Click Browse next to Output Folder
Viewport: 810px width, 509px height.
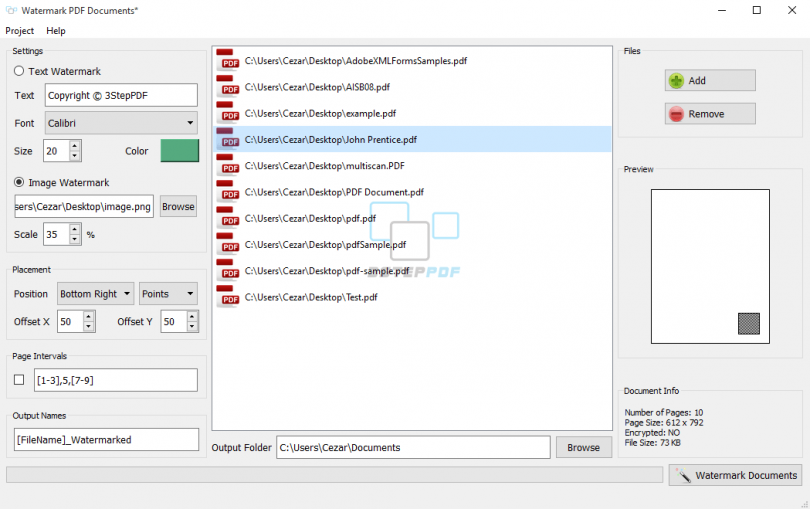pos(584,448)
